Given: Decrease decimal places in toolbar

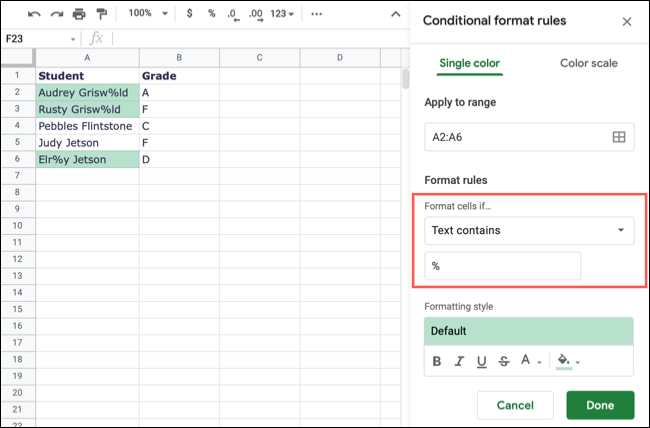Looking at the screenshot, I should [x=233, y=14].
